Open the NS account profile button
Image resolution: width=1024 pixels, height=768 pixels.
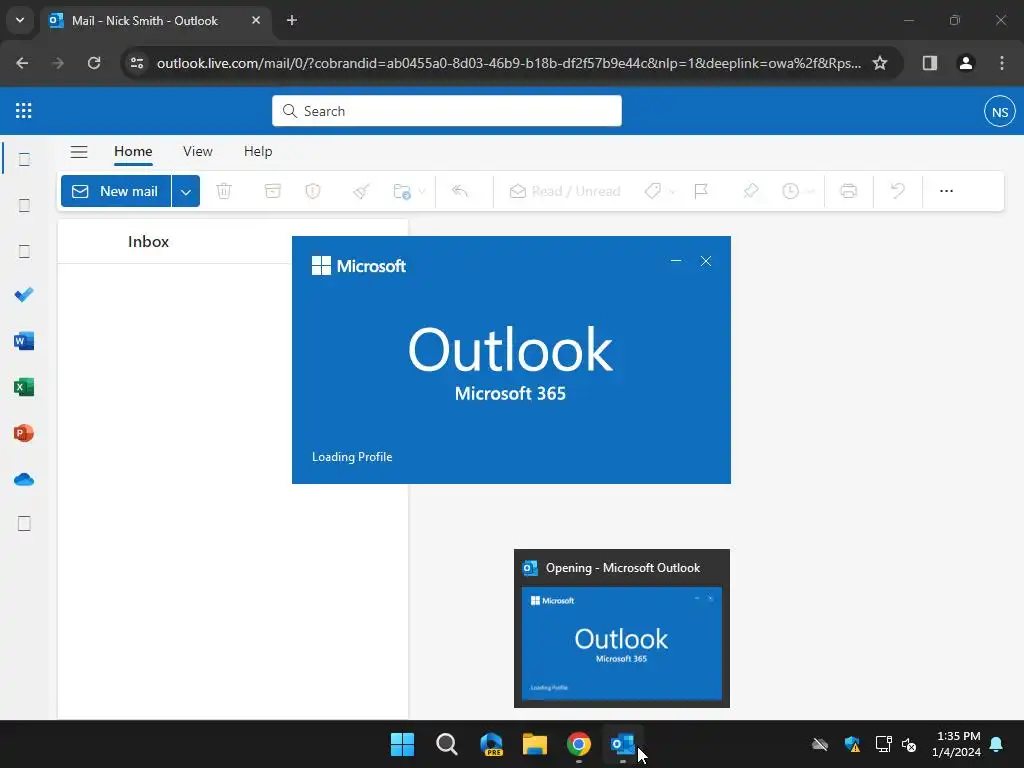point(1000,112)
